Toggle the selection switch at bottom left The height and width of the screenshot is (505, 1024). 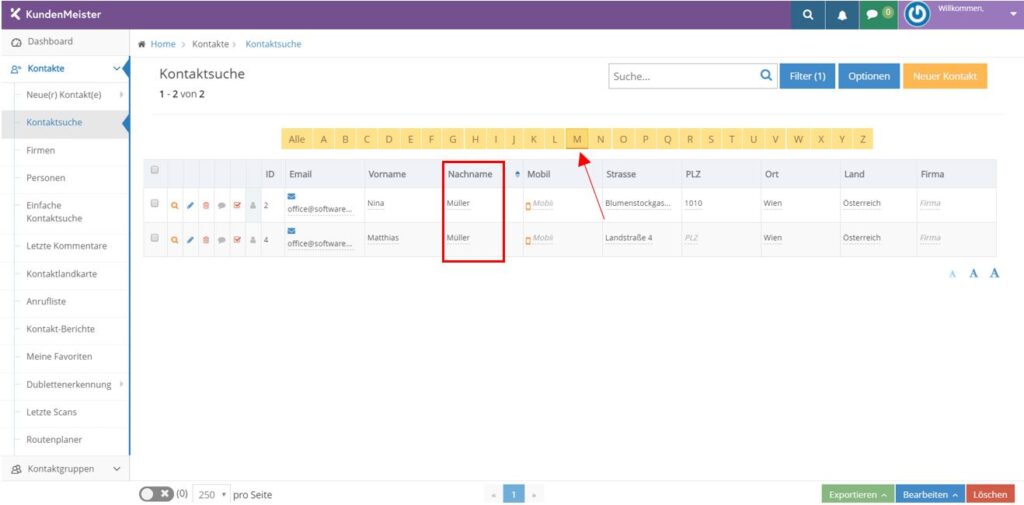[156, 494]
